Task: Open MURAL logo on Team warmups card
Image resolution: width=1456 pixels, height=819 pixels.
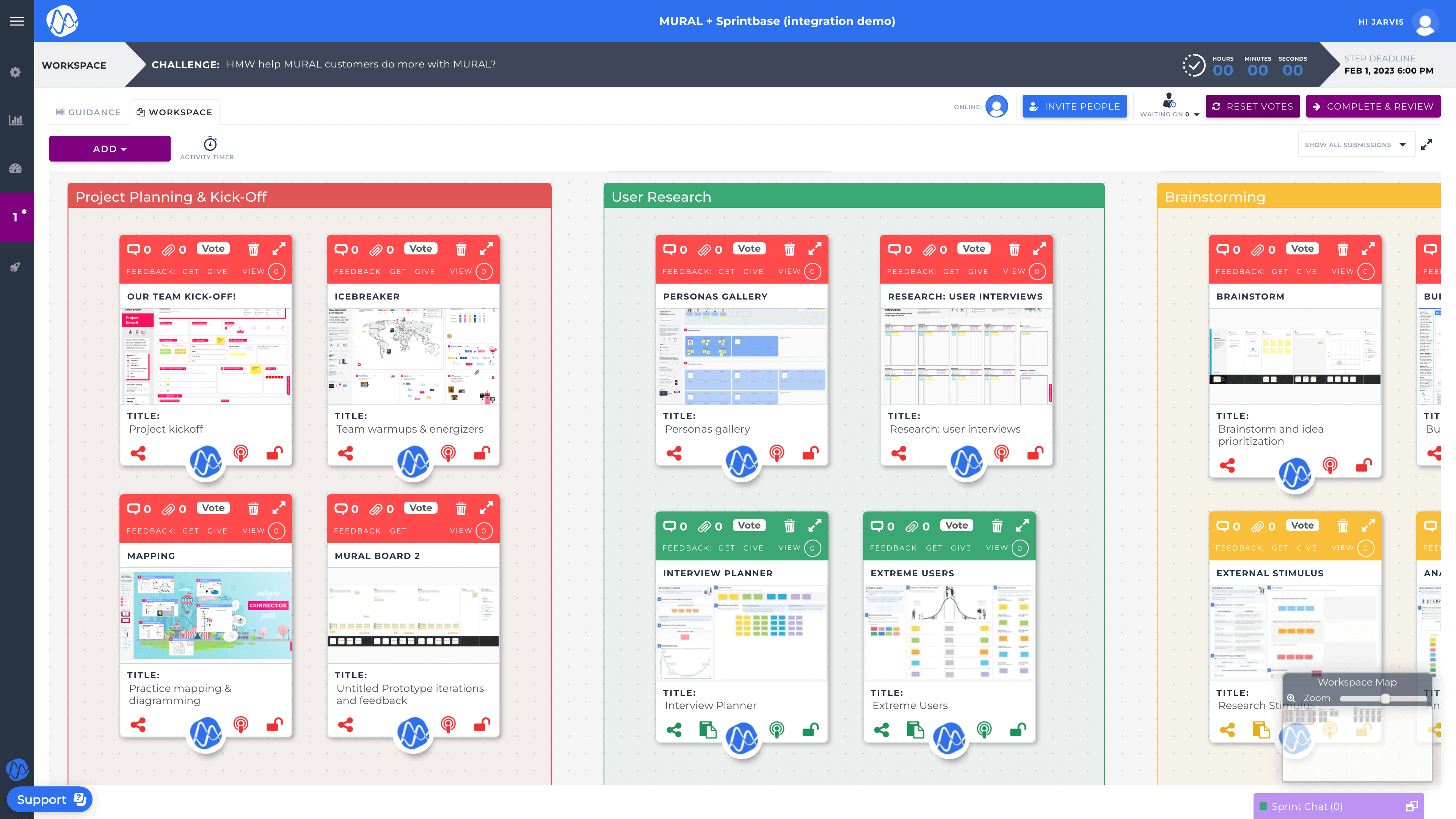Action: (413, 462)
